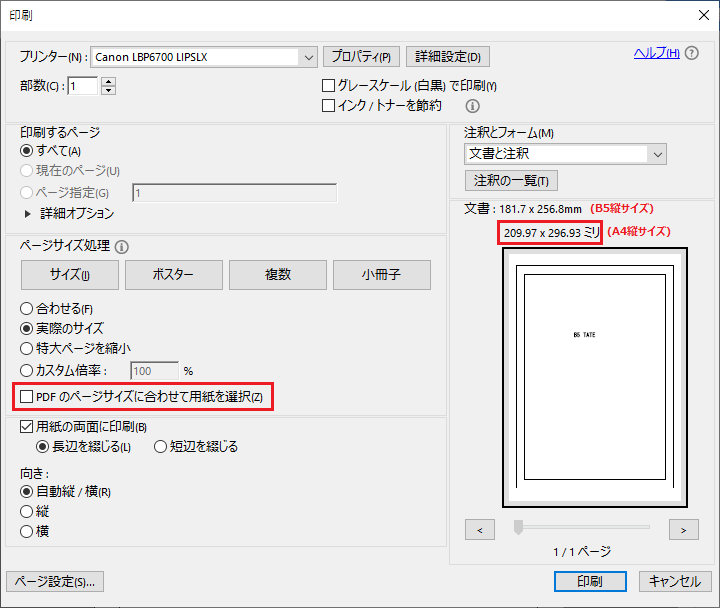Check PDFのページサイズに合わせて用紙を選択
Image resolution: width=720 pixels, height=608 pixels.
pyautogui.click(x=27, y=396)
